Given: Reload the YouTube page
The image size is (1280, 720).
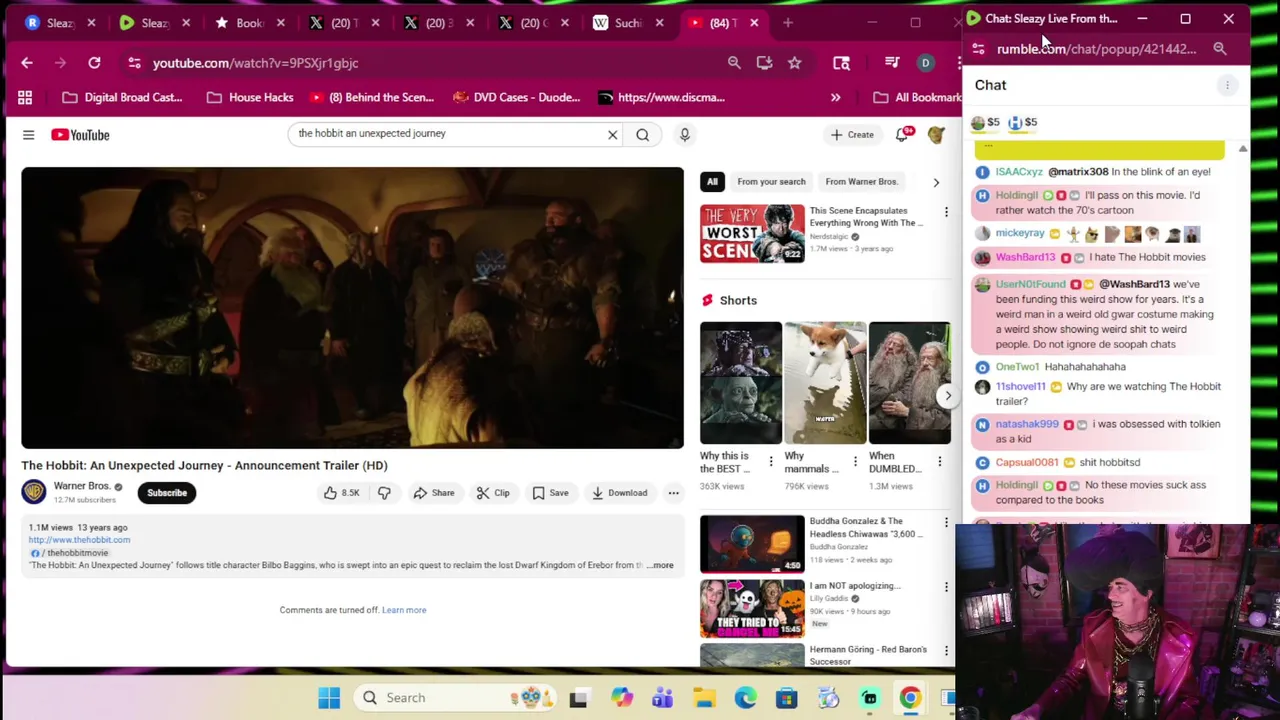Looking at the screenshot, I should 94,63.
